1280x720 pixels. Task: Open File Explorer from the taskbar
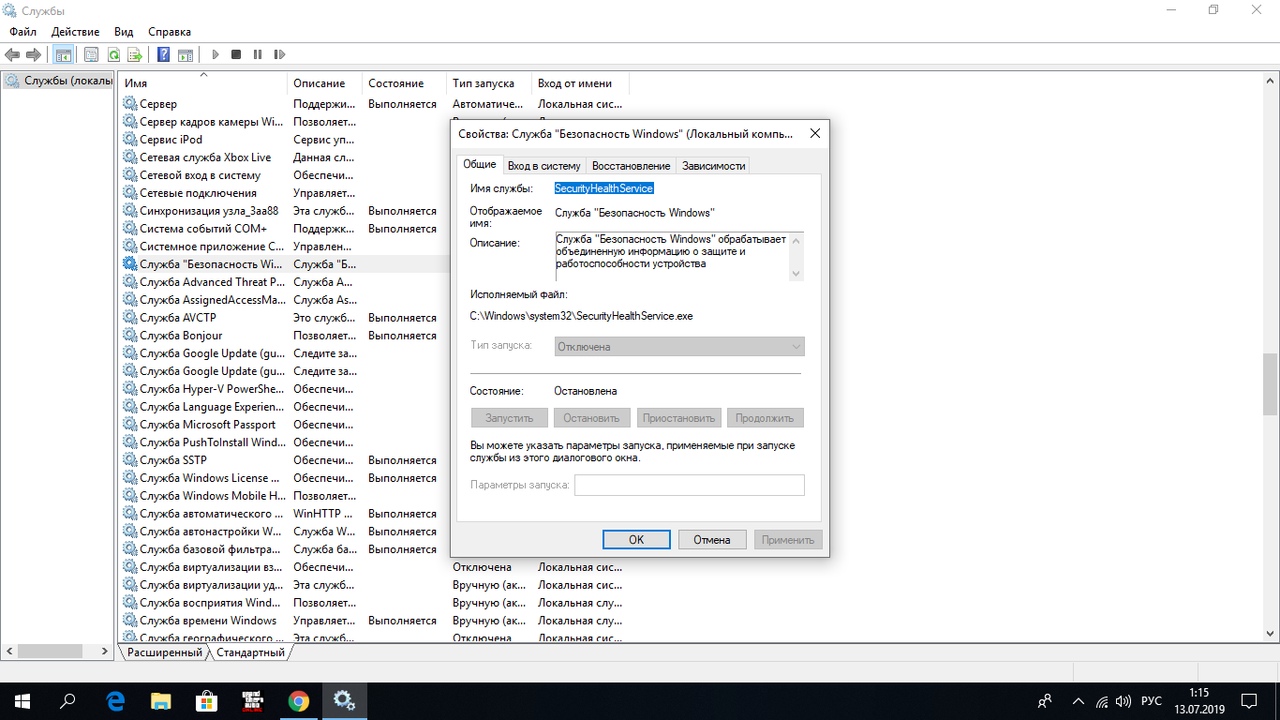[x=161, y=701]
